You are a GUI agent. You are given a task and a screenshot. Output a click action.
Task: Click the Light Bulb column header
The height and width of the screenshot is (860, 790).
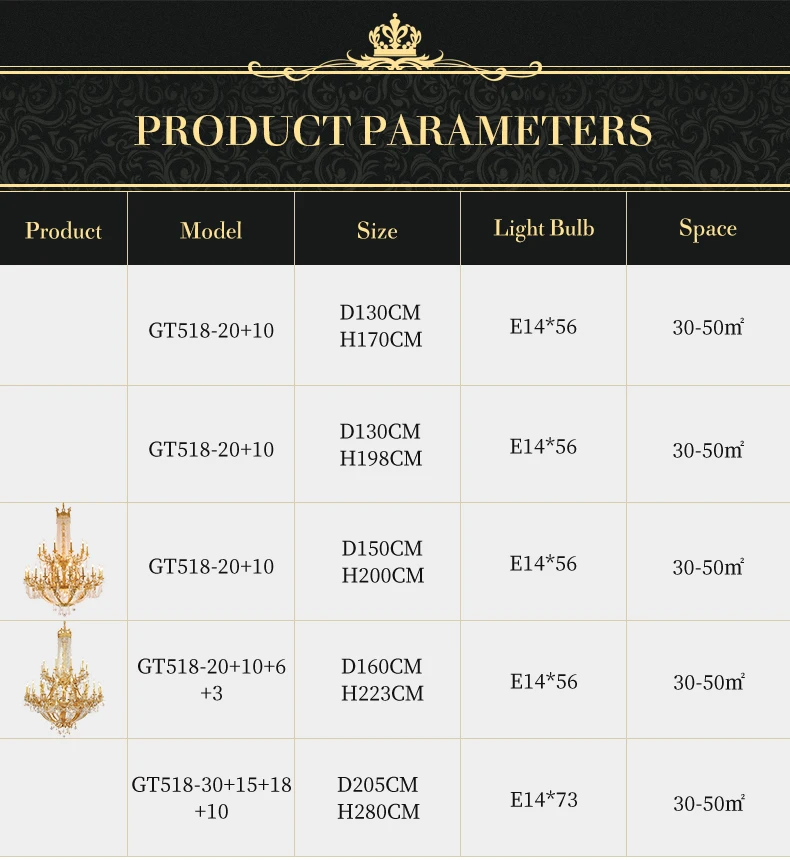[543, 229]
